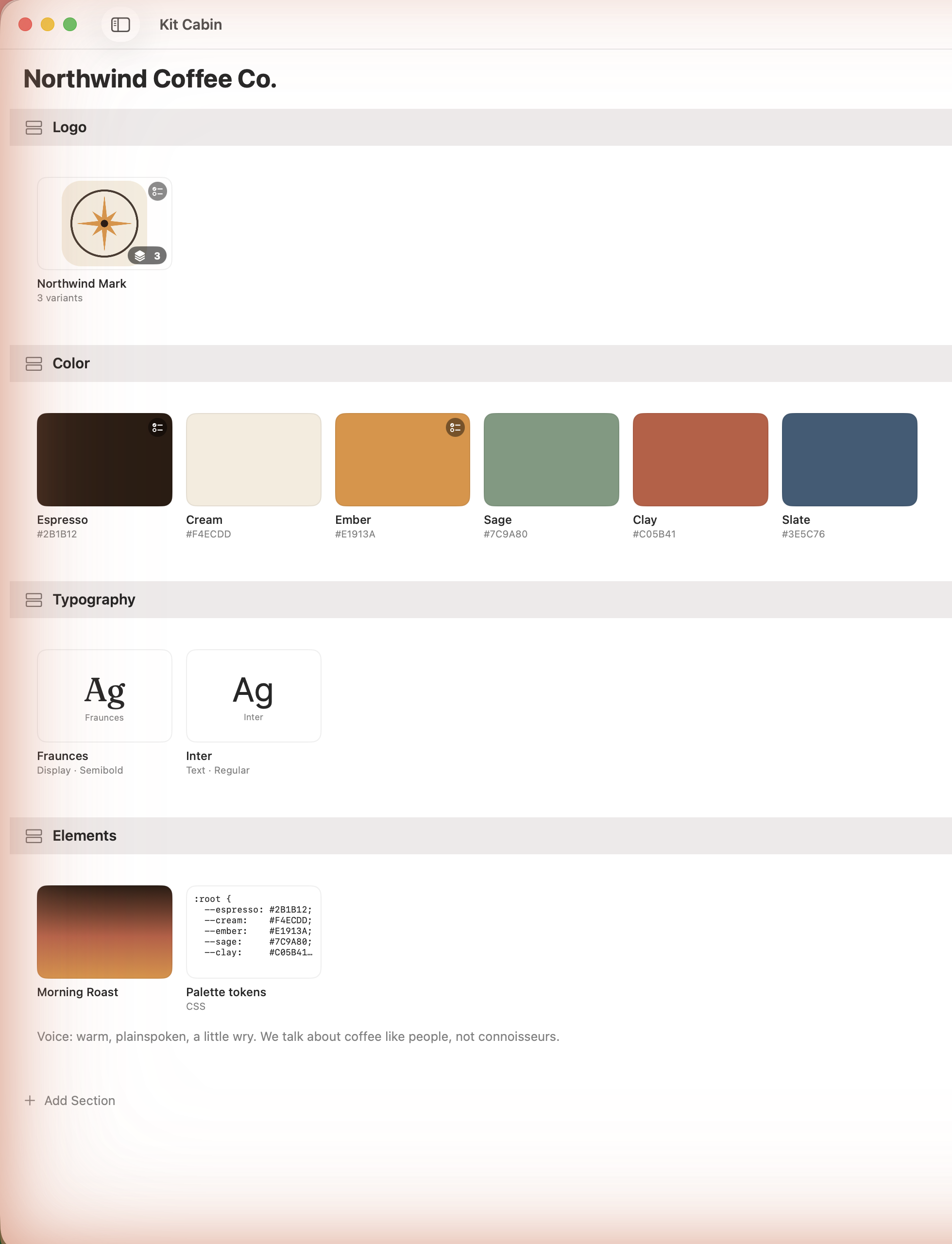Select the Slate color swatch
Screen dimensions: 952x1244
[x=850, y=459]
